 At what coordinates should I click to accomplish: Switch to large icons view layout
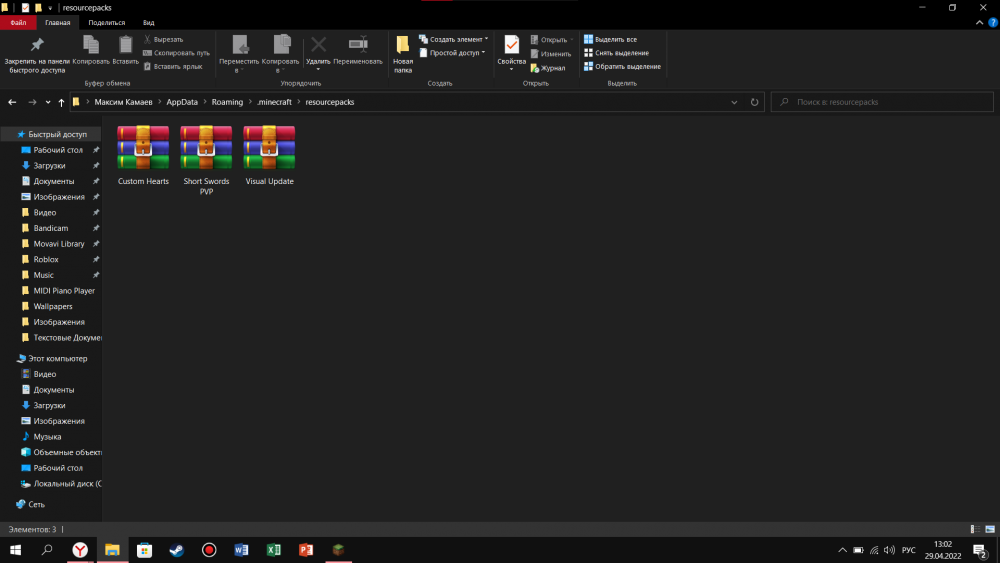990,529
